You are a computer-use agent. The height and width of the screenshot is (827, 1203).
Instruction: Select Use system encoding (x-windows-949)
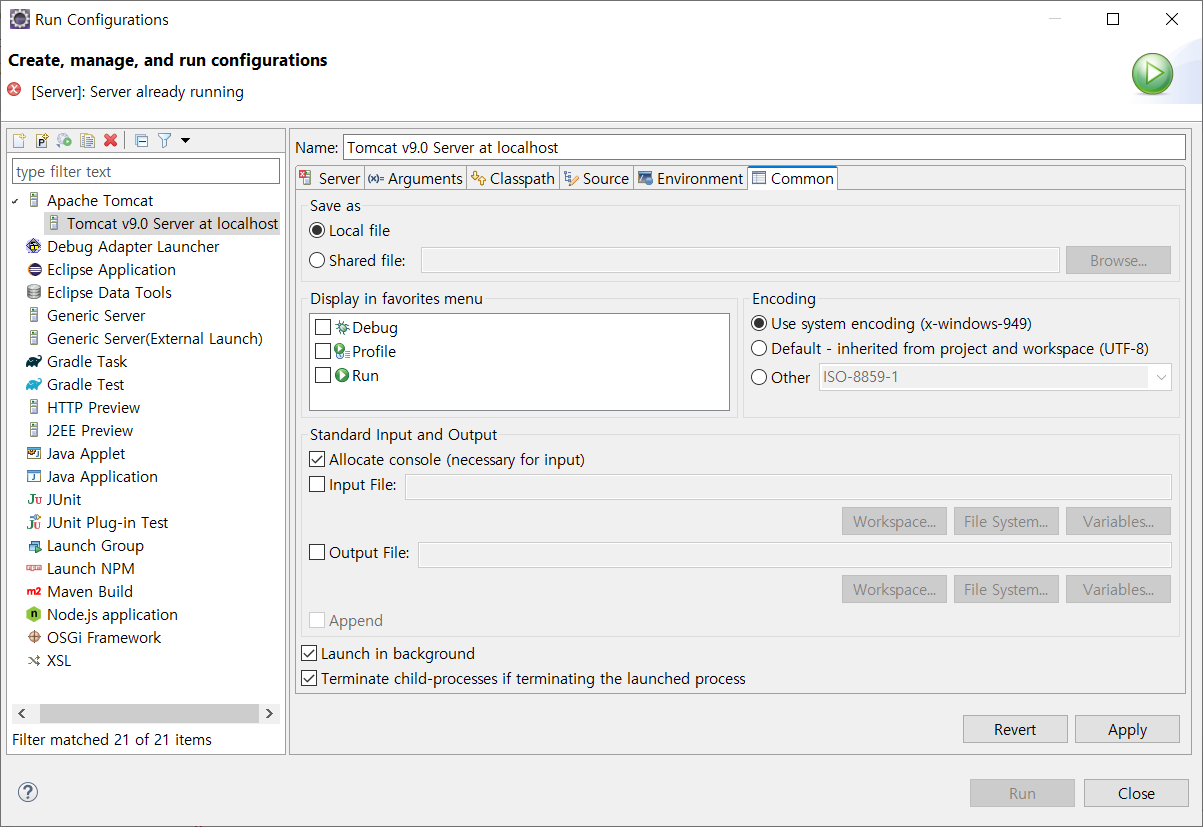click(759, 323)
